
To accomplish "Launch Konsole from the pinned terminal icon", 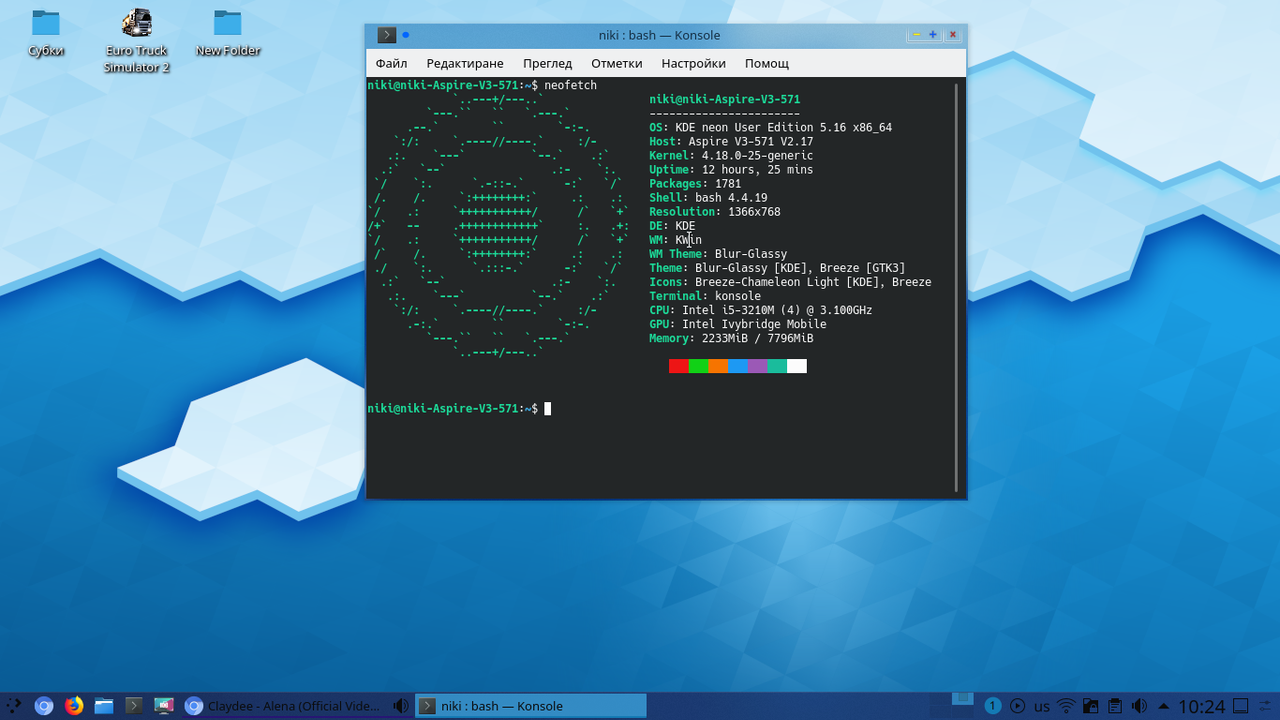I will [134, 706].
